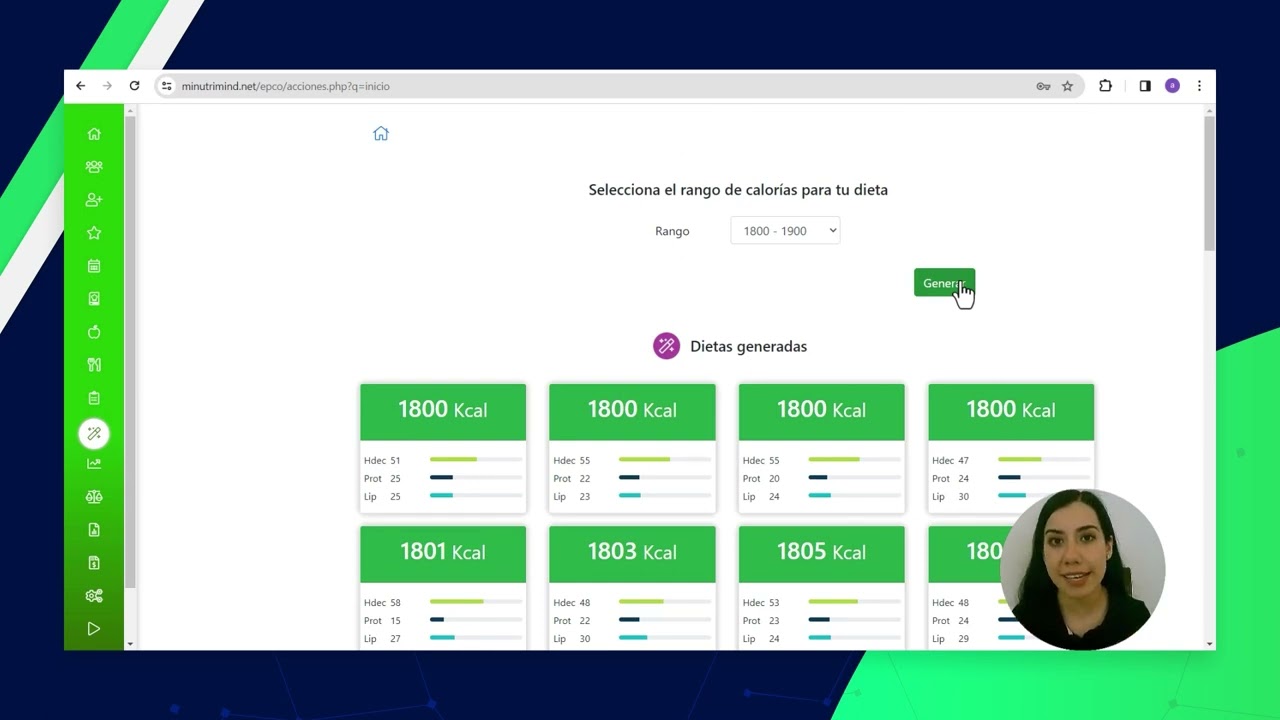Reload the page with refresh icon
This screenshot has width=1280, height=720.
tap(134, 86)
